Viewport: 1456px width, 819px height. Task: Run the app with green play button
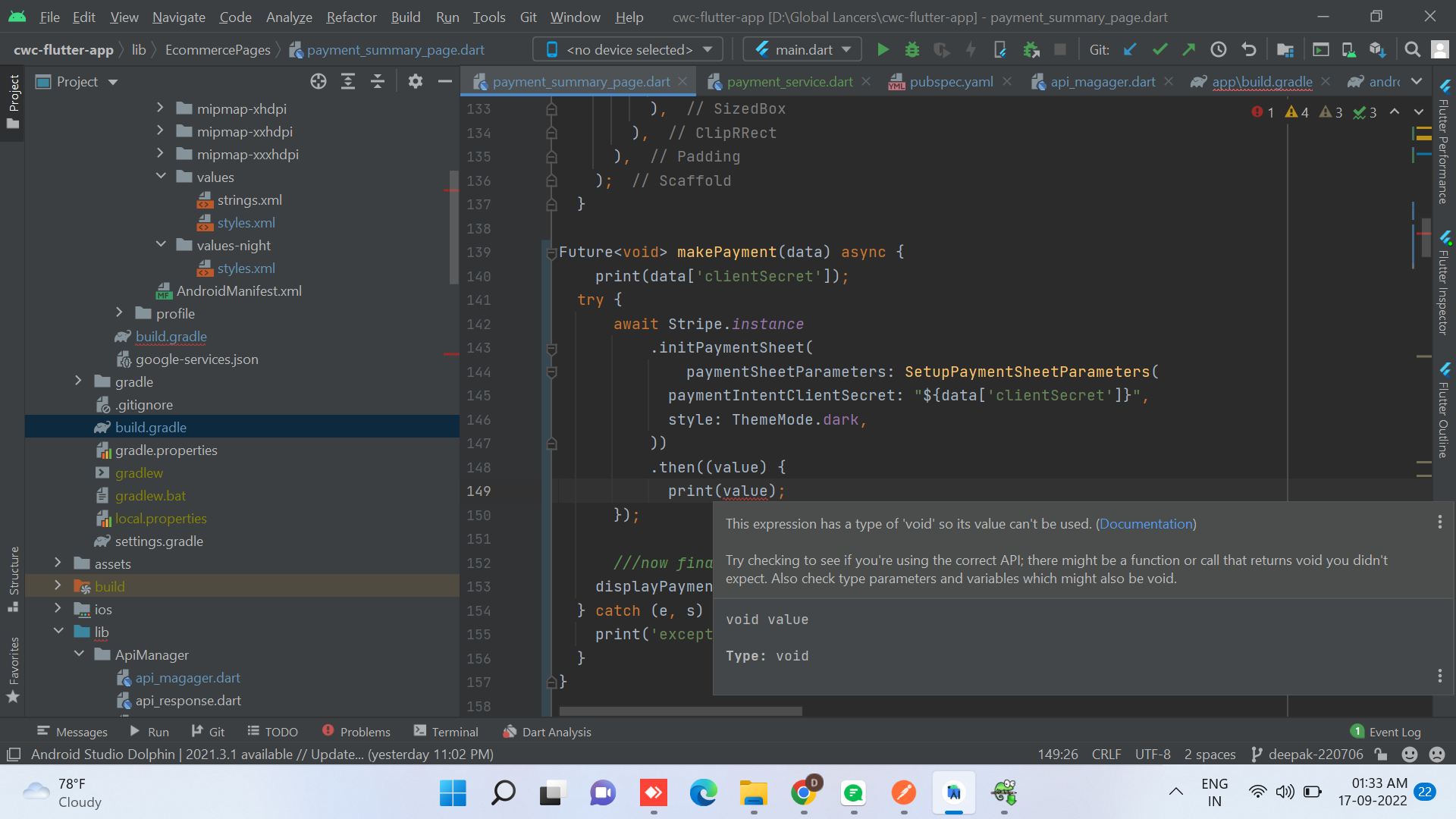click(883, 50)
